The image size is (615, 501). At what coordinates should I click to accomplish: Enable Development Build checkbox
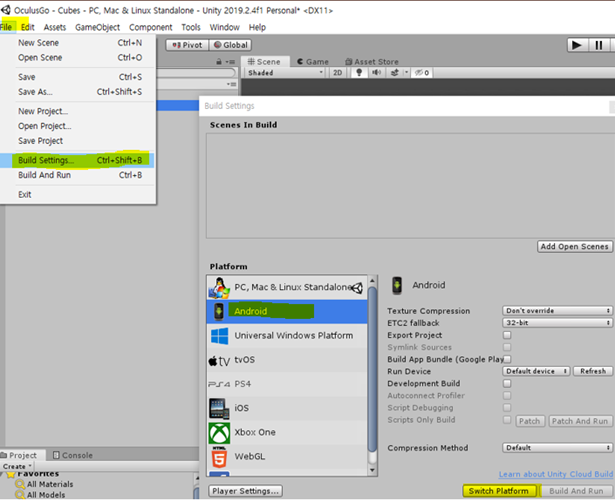coord(507,383)
